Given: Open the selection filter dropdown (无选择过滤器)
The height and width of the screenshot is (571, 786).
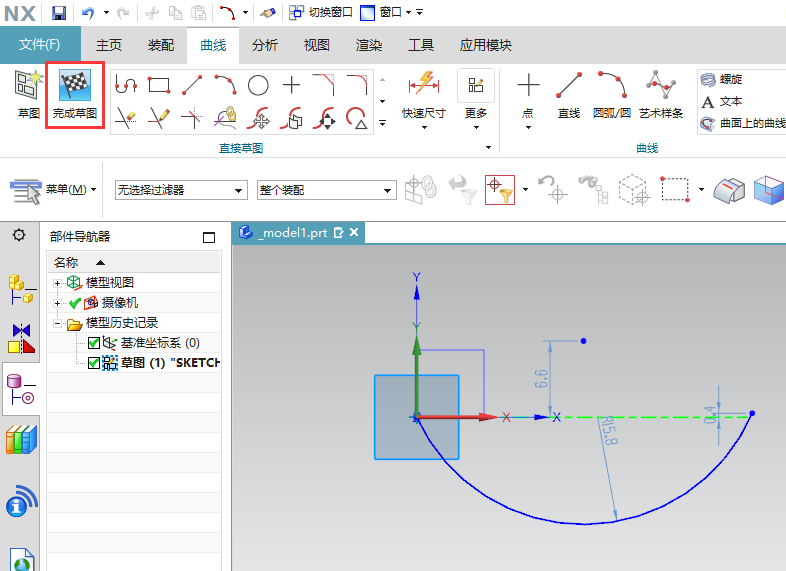Looking at the screenshot, I should (x=180, y=190).
